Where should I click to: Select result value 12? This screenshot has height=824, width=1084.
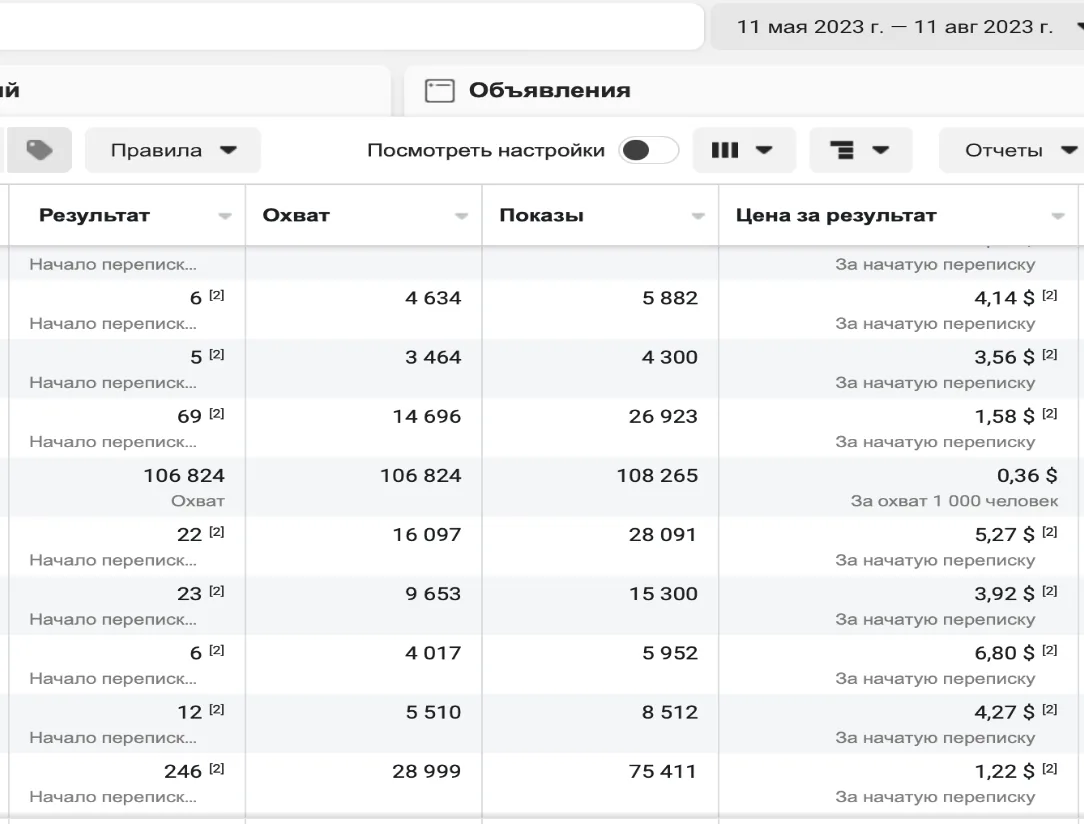[189, 712]
